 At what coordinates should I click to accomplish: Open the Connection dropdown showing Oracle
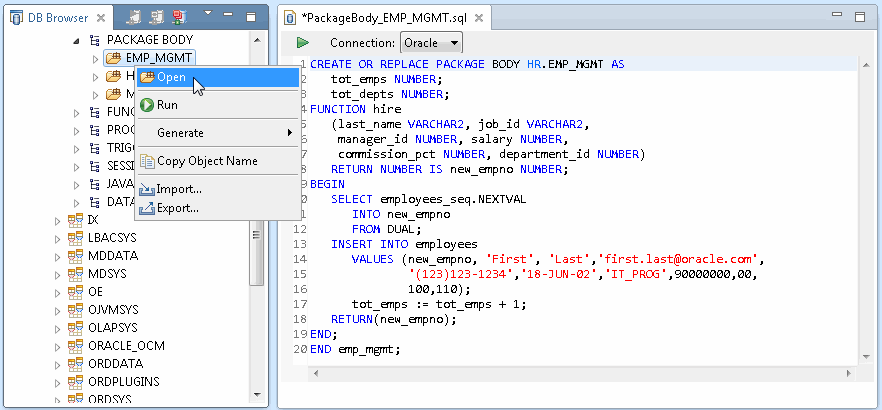tap(431, 43)
